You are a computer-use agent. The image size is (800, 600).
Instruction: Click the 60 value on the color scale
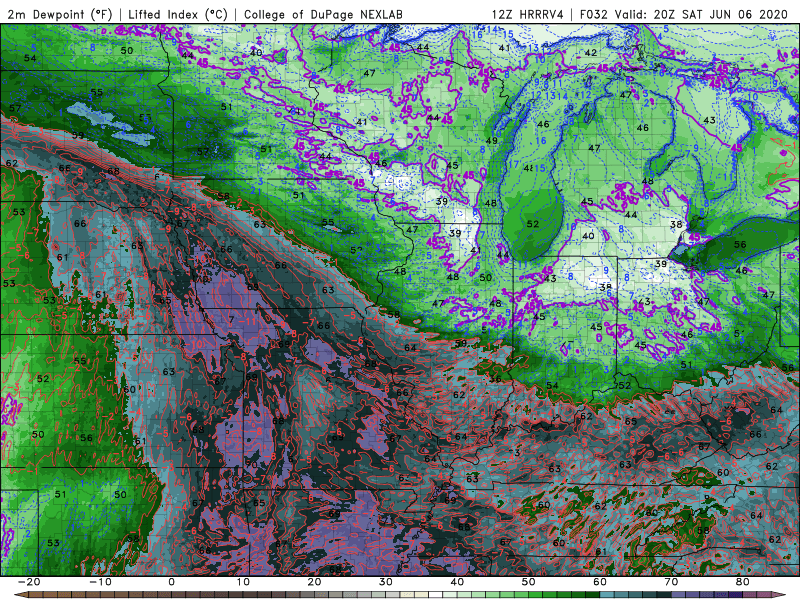coord(600,582)
